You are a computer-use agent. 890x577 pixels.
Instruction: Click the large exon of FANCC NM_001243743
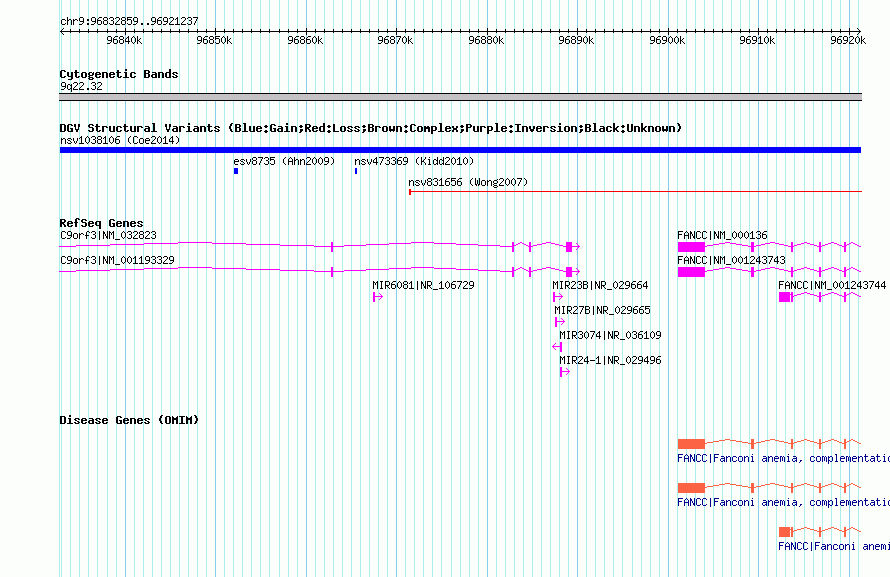click(x=691, y=272)
